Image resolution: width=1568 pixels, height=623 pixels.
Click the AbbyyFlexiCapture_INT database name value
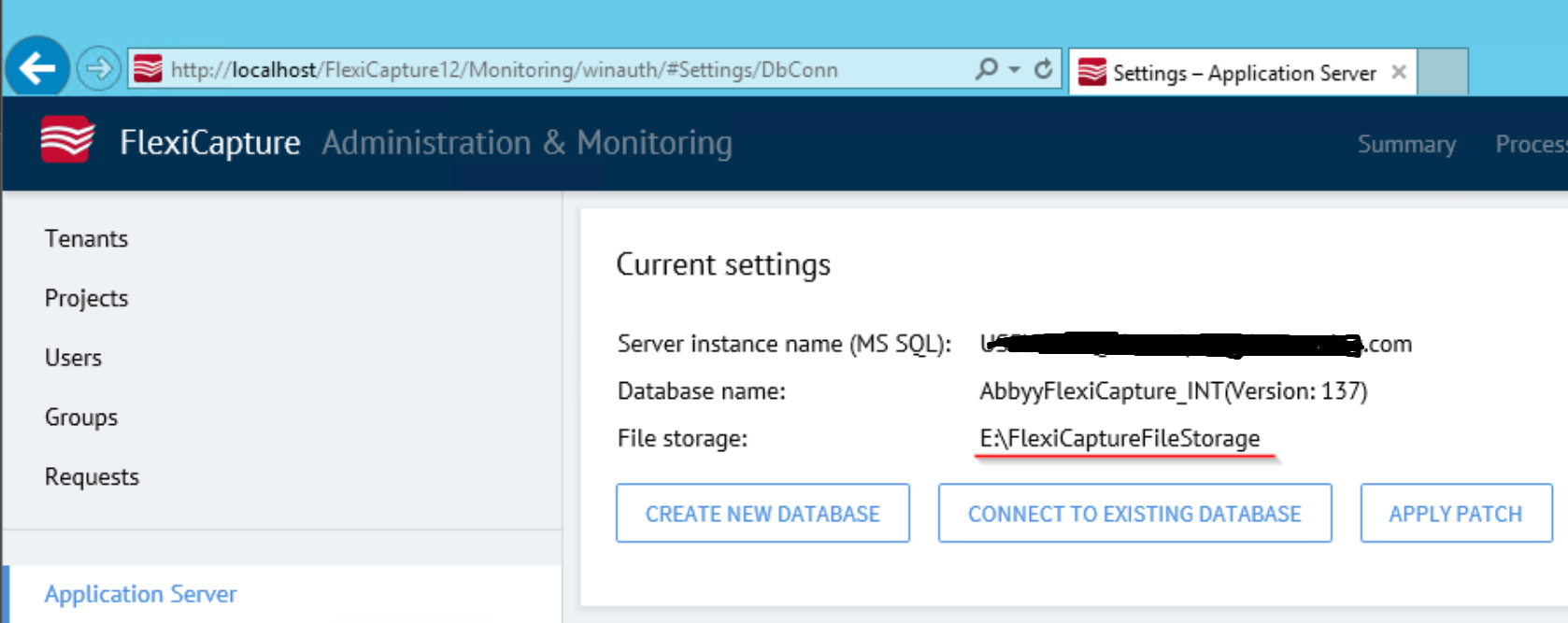point(1173,390)
